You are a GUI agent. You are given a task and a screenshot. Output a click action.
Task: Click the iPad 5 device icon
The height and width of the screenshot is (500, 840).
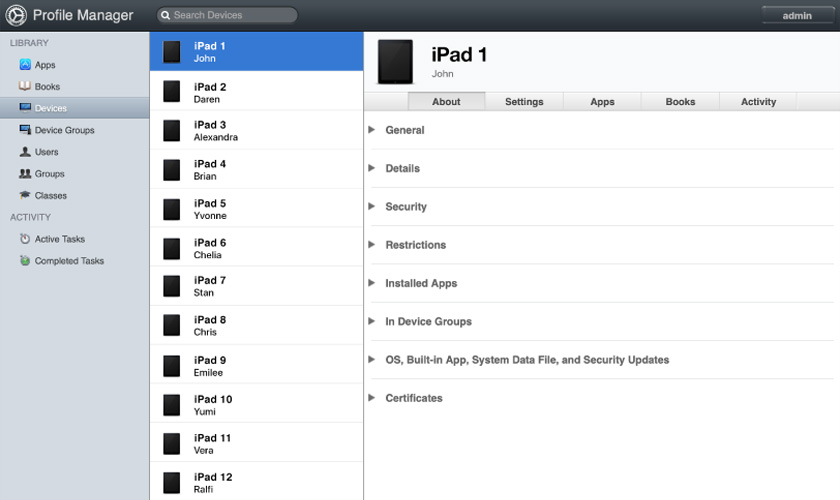coord(171,210)
